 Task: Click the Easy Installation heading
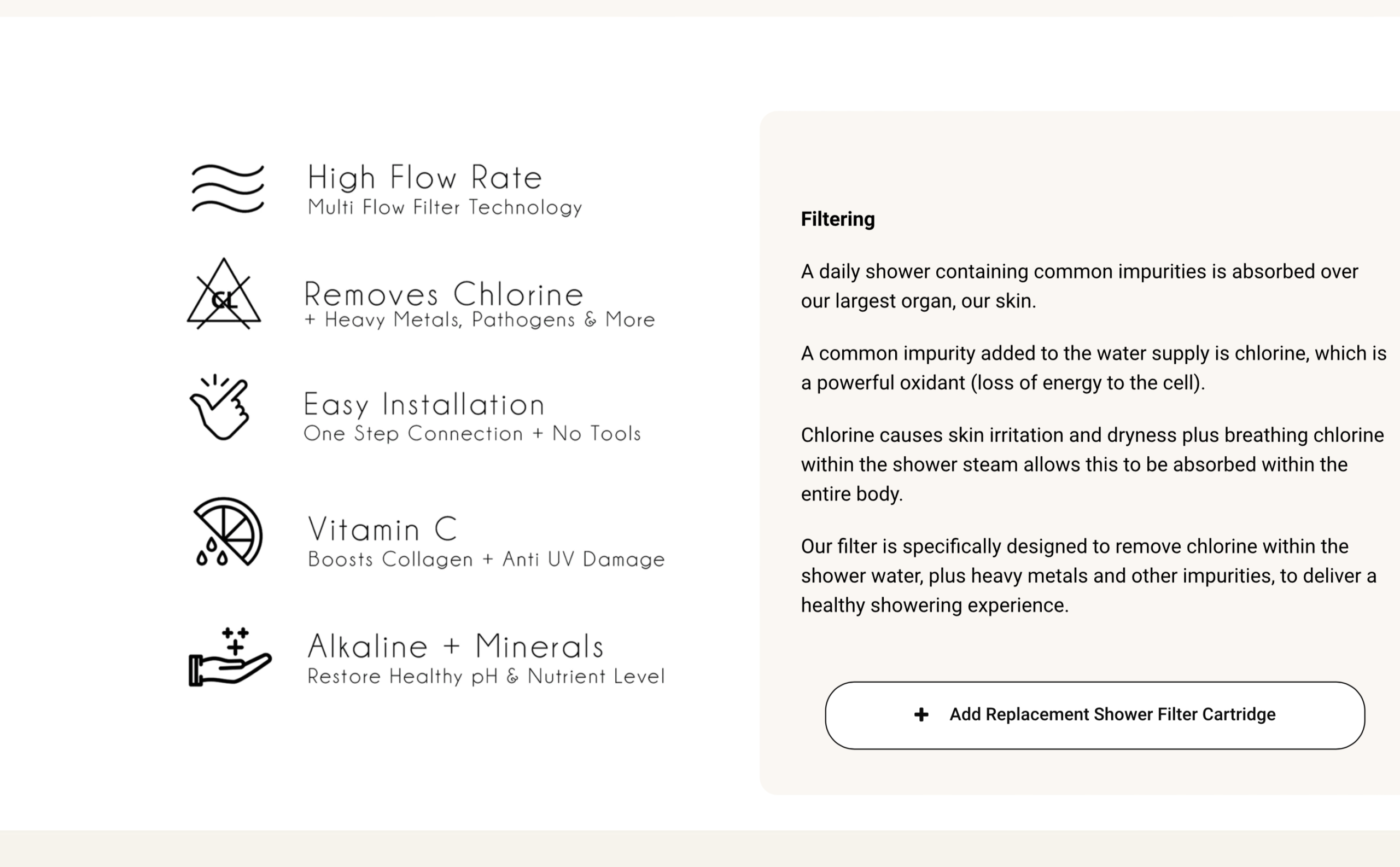[424, 404]
